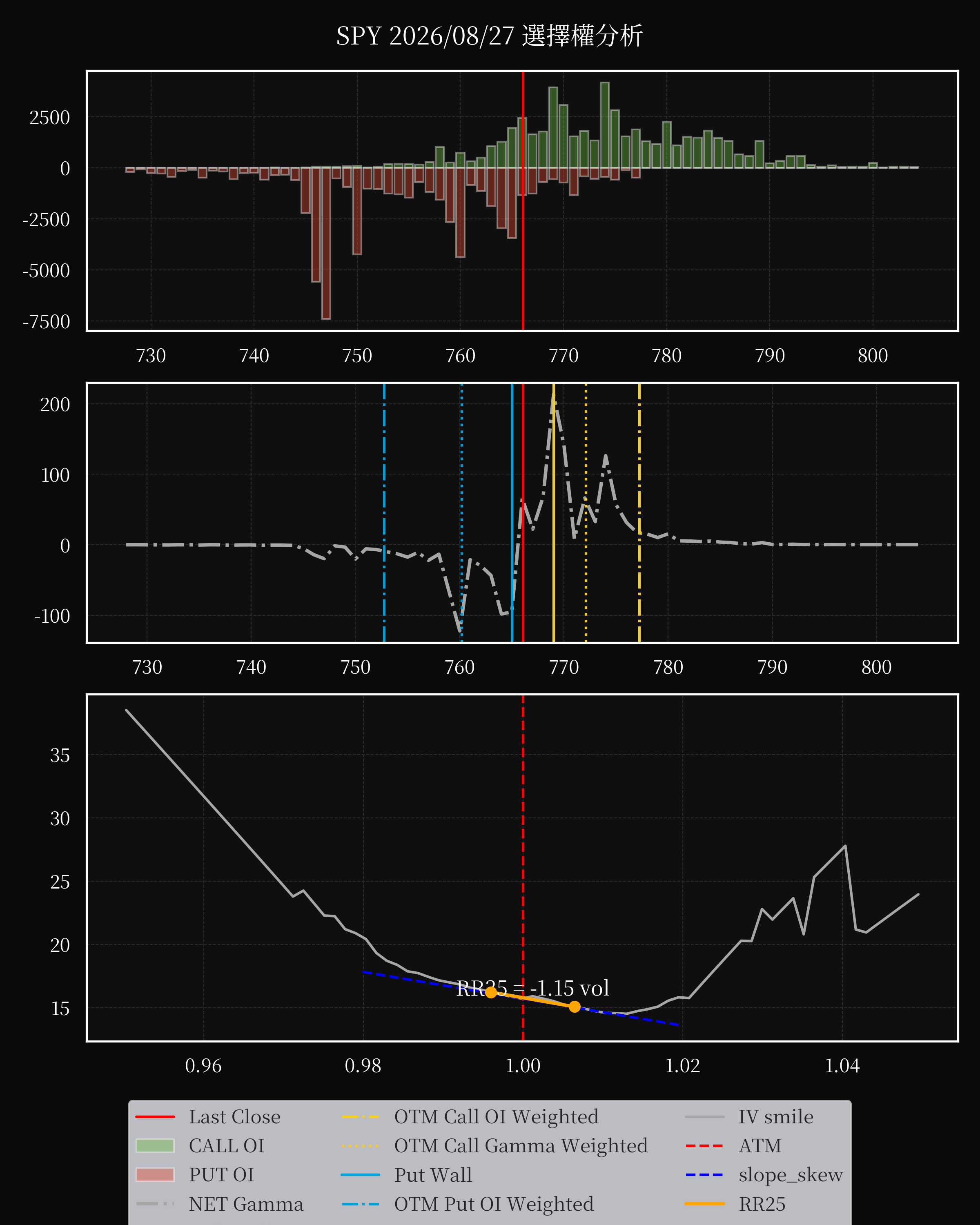This screenshot has width=980, height=1225.
Task: Click the PUT OI red legend swatch
Action: click(x=155, y=1174)
